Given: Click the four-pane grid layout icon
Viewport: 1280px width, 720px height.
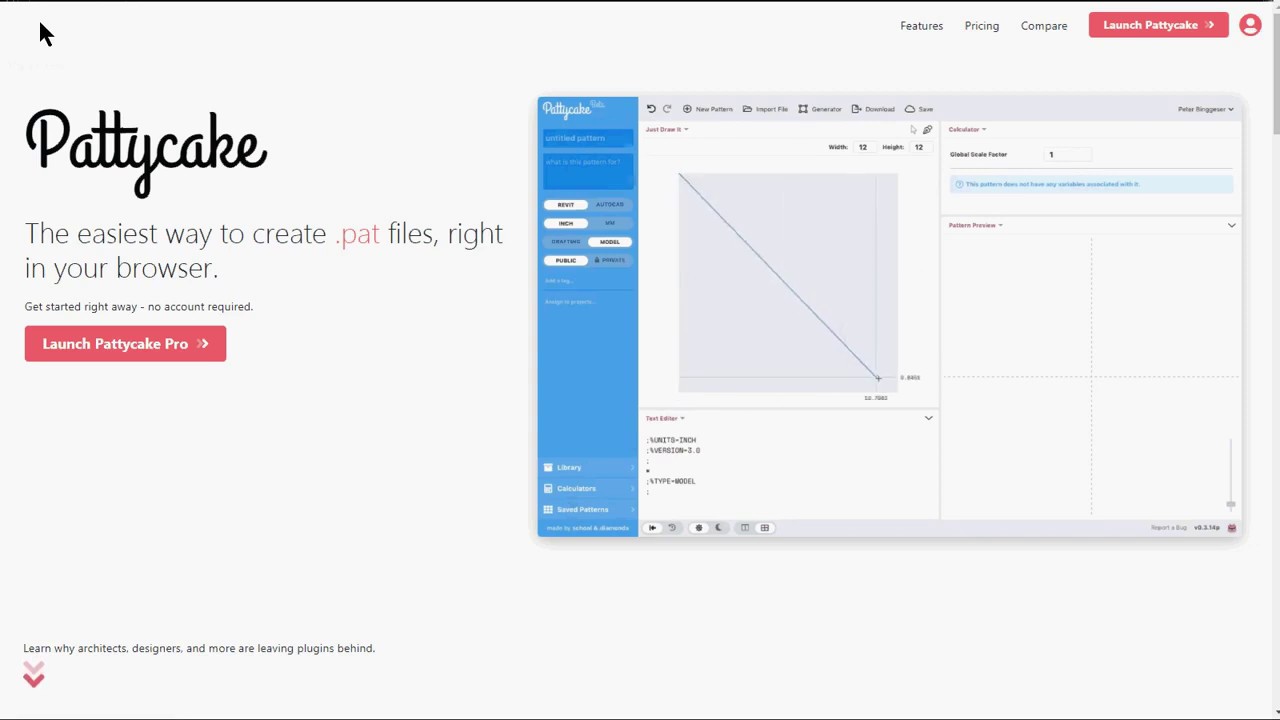Looking at the screenshot, I should point(765,528).
